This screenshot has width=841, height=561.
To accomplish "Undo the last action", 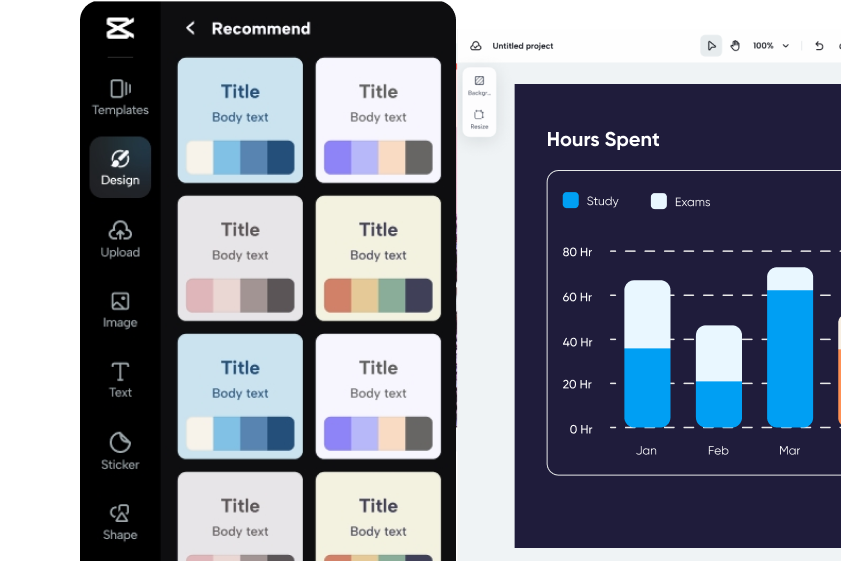I will tap(819, 46).
